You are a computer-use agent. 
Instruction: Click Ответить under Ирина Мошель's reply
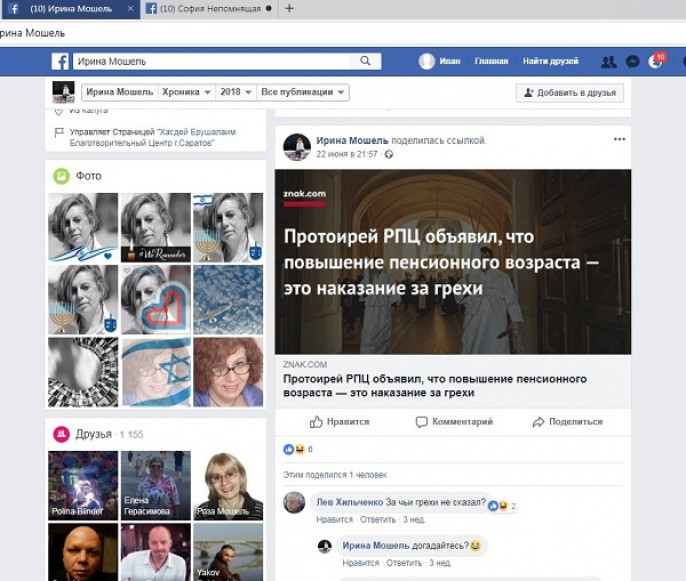point(404,563)
